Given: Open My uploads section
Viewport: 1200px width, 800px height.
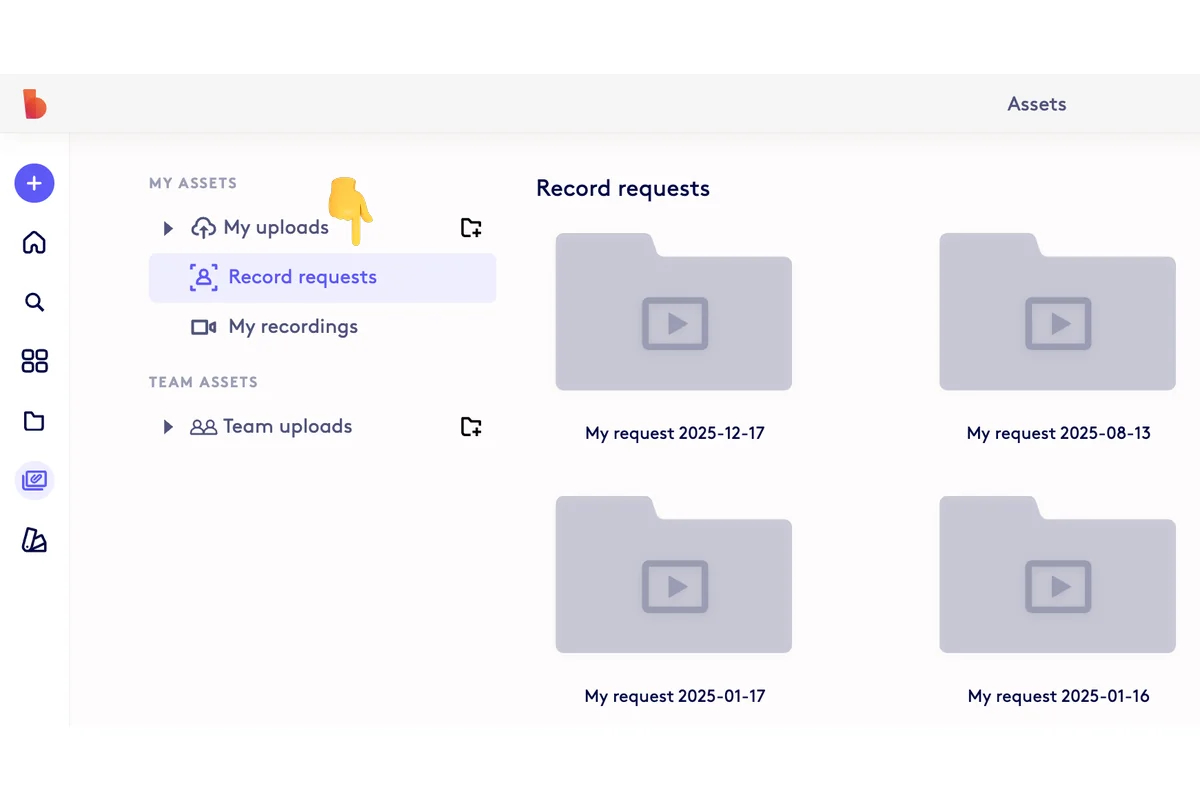Looking at the screenshot, I should point(275,228).
